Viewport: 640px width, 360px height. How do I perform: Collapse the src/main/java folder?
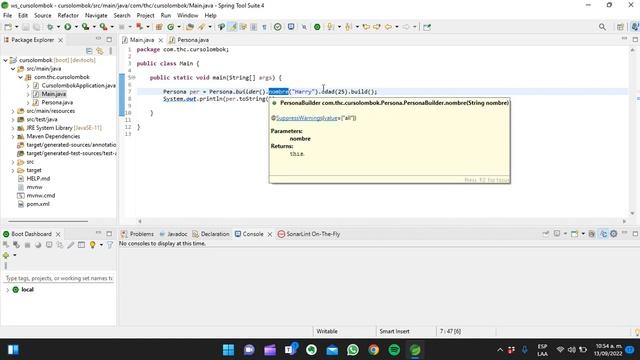pyautogui.click(x=13, y=69)
